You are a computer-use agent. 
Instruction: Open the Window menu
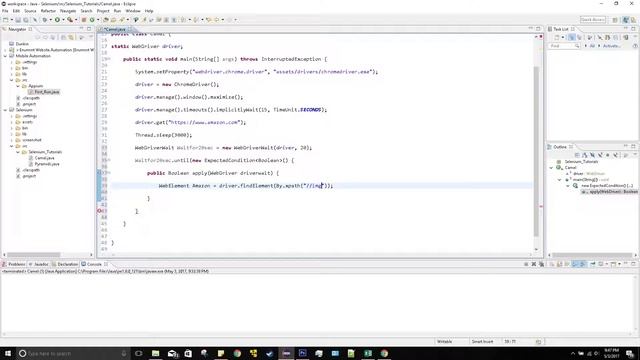tap(133, 11)
